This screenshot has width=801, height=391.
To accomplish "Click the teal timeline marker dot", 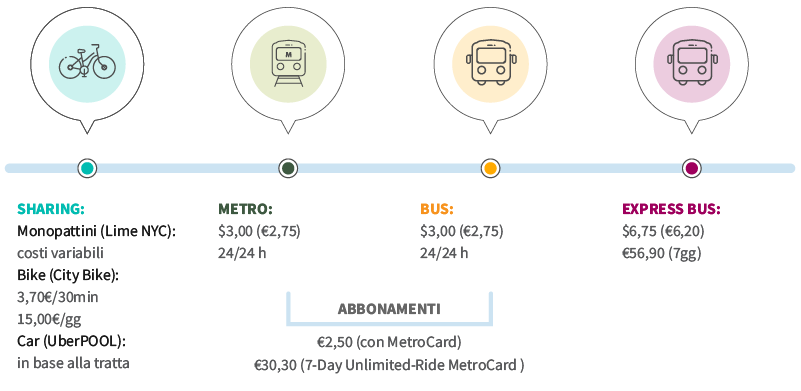I will coord(87,168).
